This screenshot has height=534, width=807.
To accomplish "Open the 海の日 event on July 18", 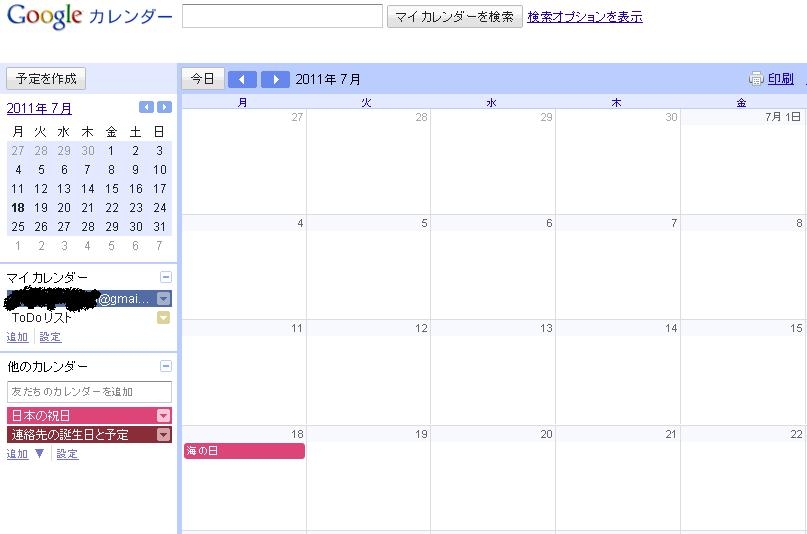I will point(244,451).
